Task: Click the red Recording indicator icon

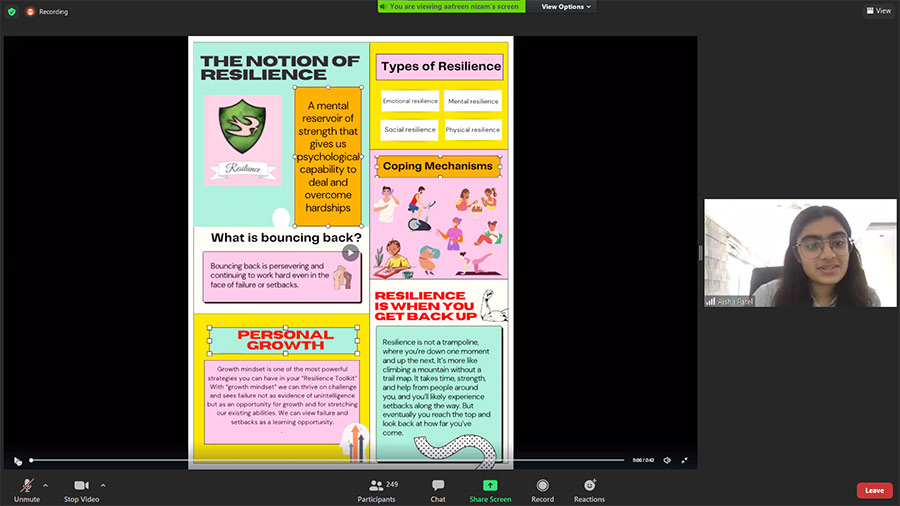Action: [30, 11]
